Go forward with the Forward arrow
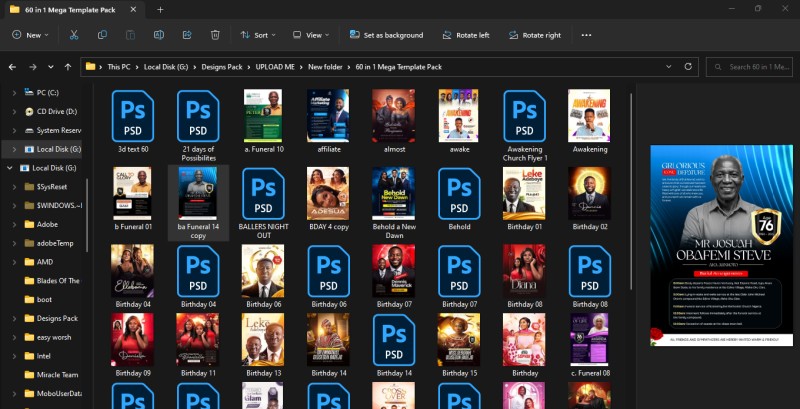The height and width of the screenshot is (409, 800). click(33, 67)
